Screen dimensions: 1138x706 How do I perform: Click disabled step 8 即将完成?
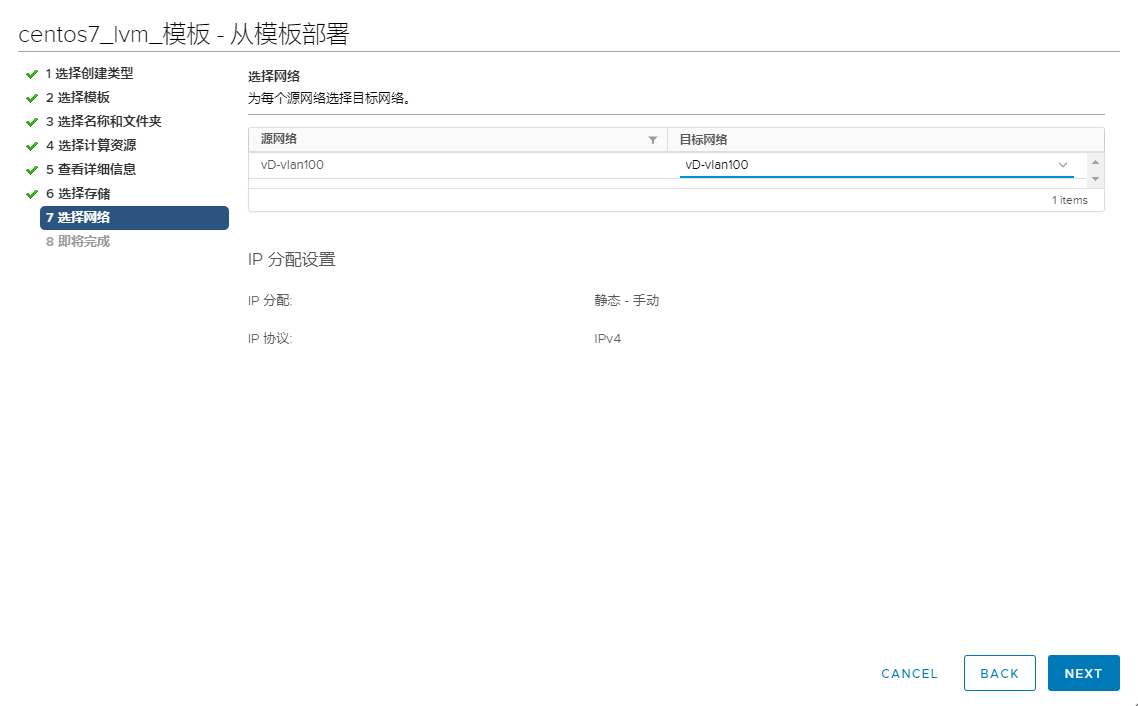(x=78, y=242)
